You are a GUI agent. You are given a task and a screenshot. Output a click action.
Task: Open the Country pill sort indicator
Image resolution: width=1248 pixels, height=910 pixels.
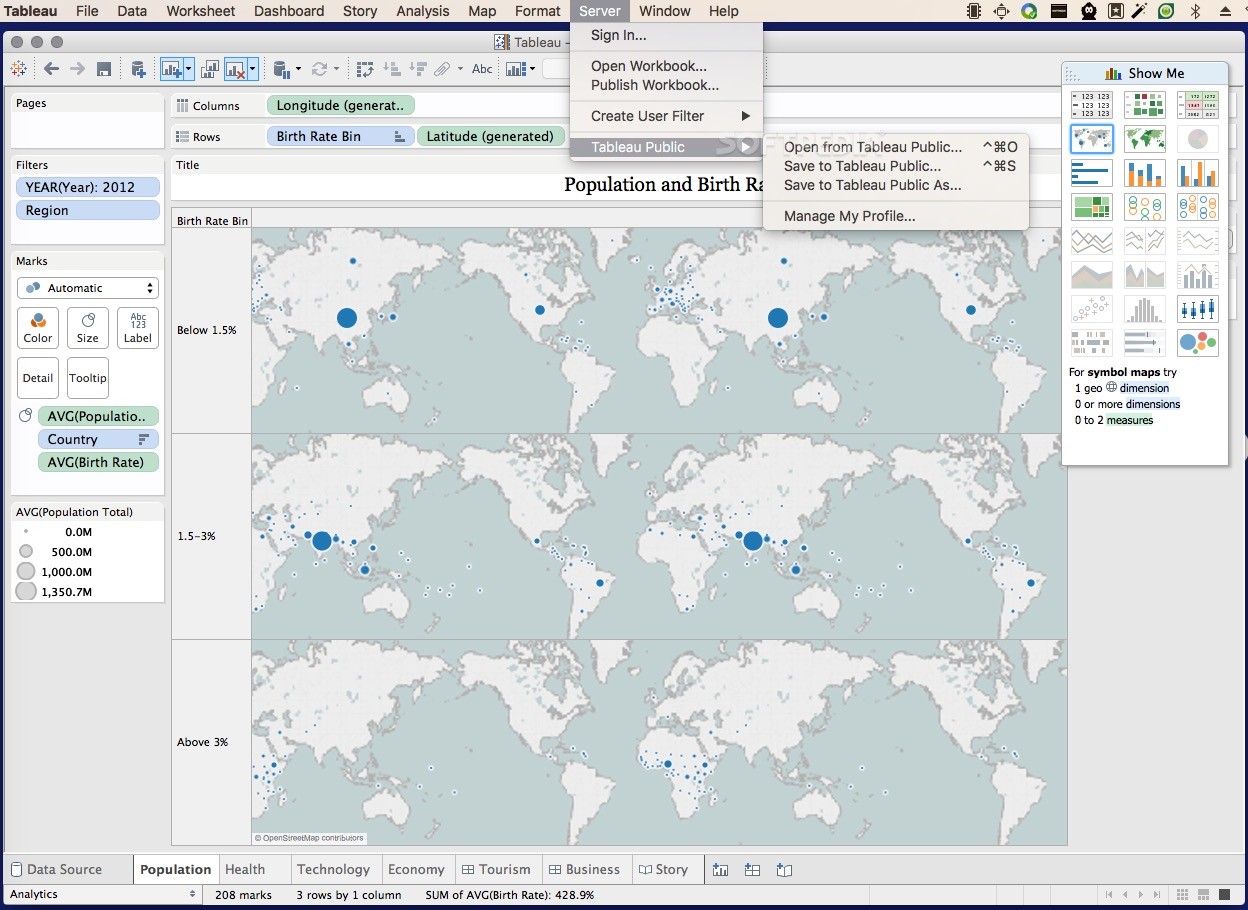tap(144, 439)
